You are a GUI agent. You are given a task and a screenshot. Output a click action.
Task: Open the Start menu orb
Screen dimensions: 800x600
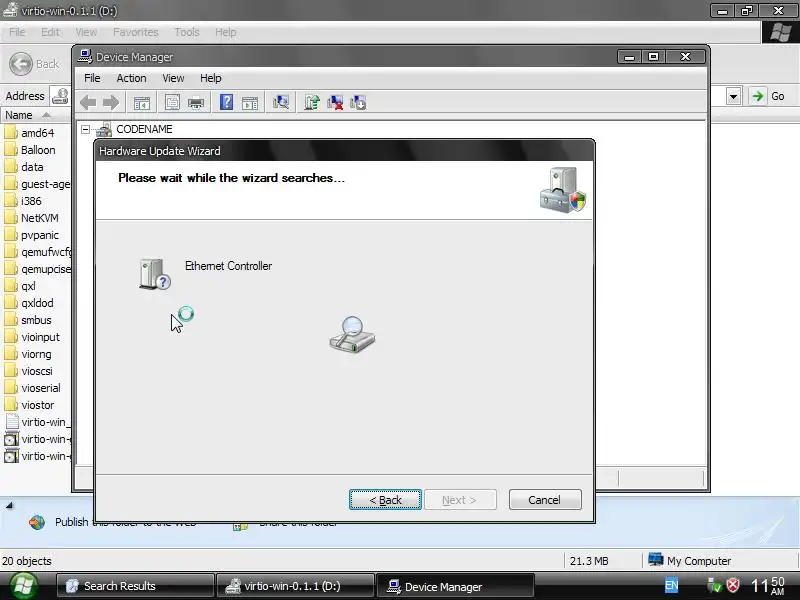coord(23,586)
